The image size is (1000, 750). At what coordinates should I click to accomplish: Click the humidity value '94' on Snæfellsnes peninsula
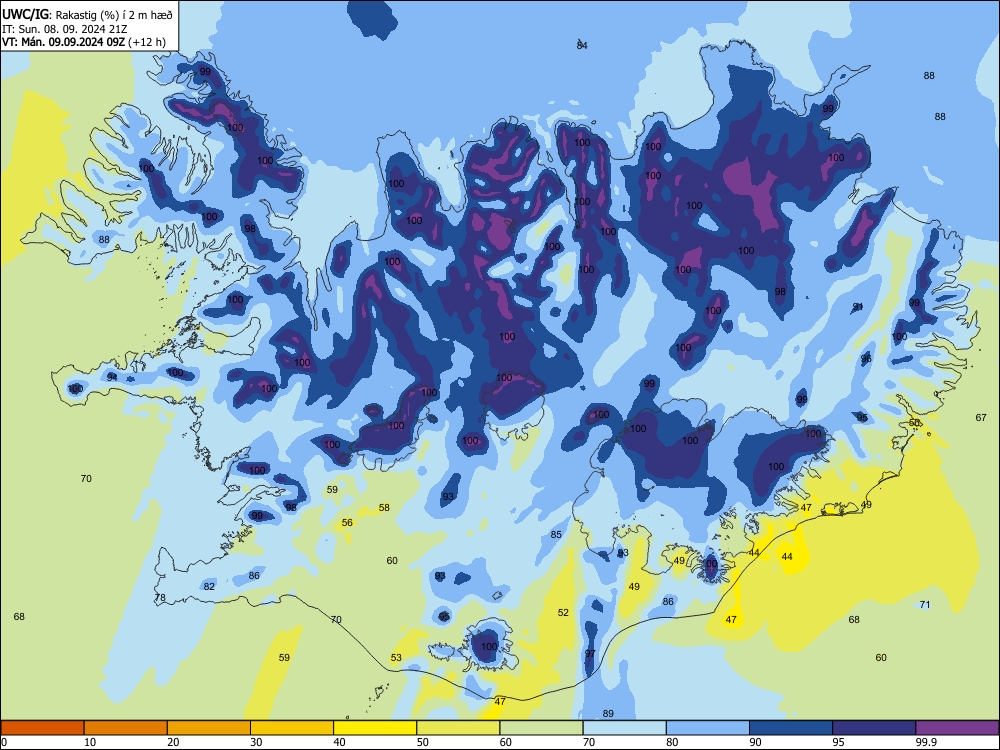112,378
